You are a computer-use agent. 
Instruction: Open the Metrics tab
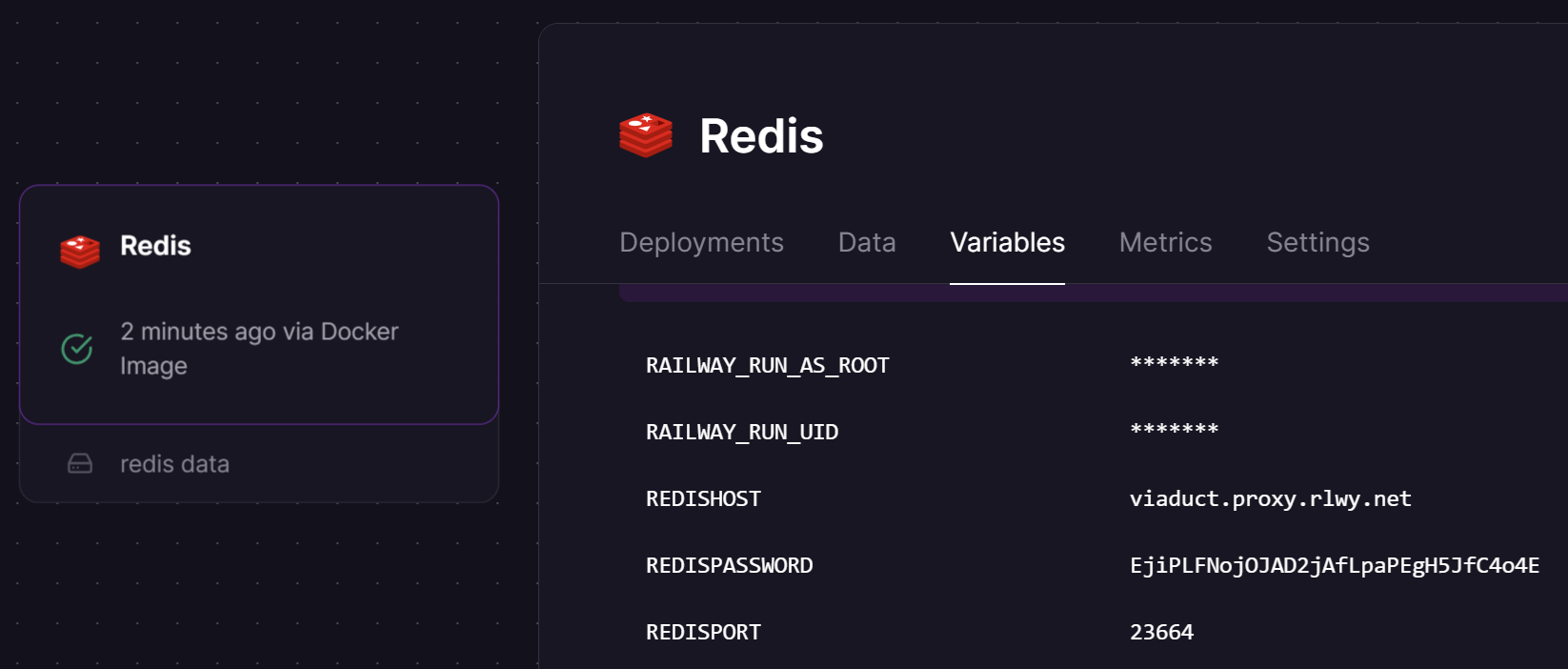pyautogui.click(x=1165, y=242)
